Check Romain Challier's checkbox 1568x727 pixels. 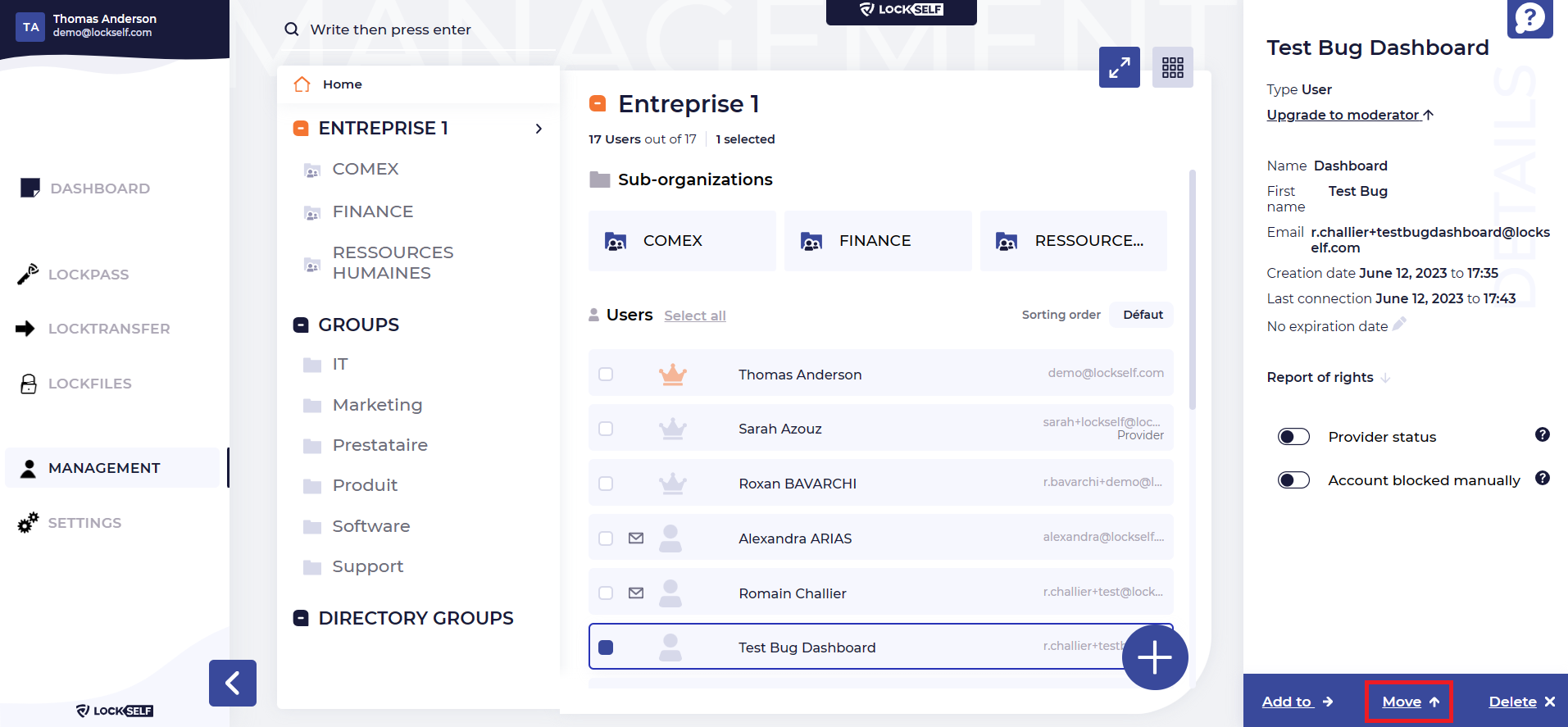tap(606, 593)
